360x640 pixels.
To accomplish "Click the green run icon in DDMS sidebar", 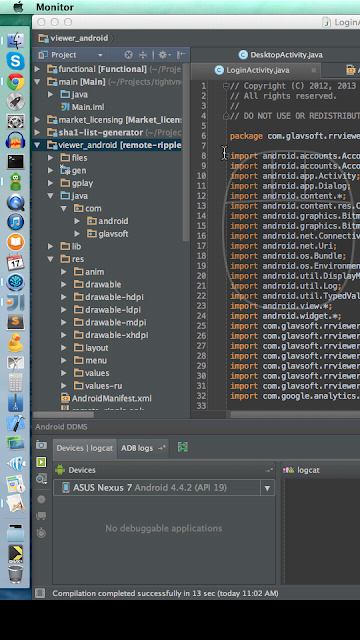I will (41, 462).
